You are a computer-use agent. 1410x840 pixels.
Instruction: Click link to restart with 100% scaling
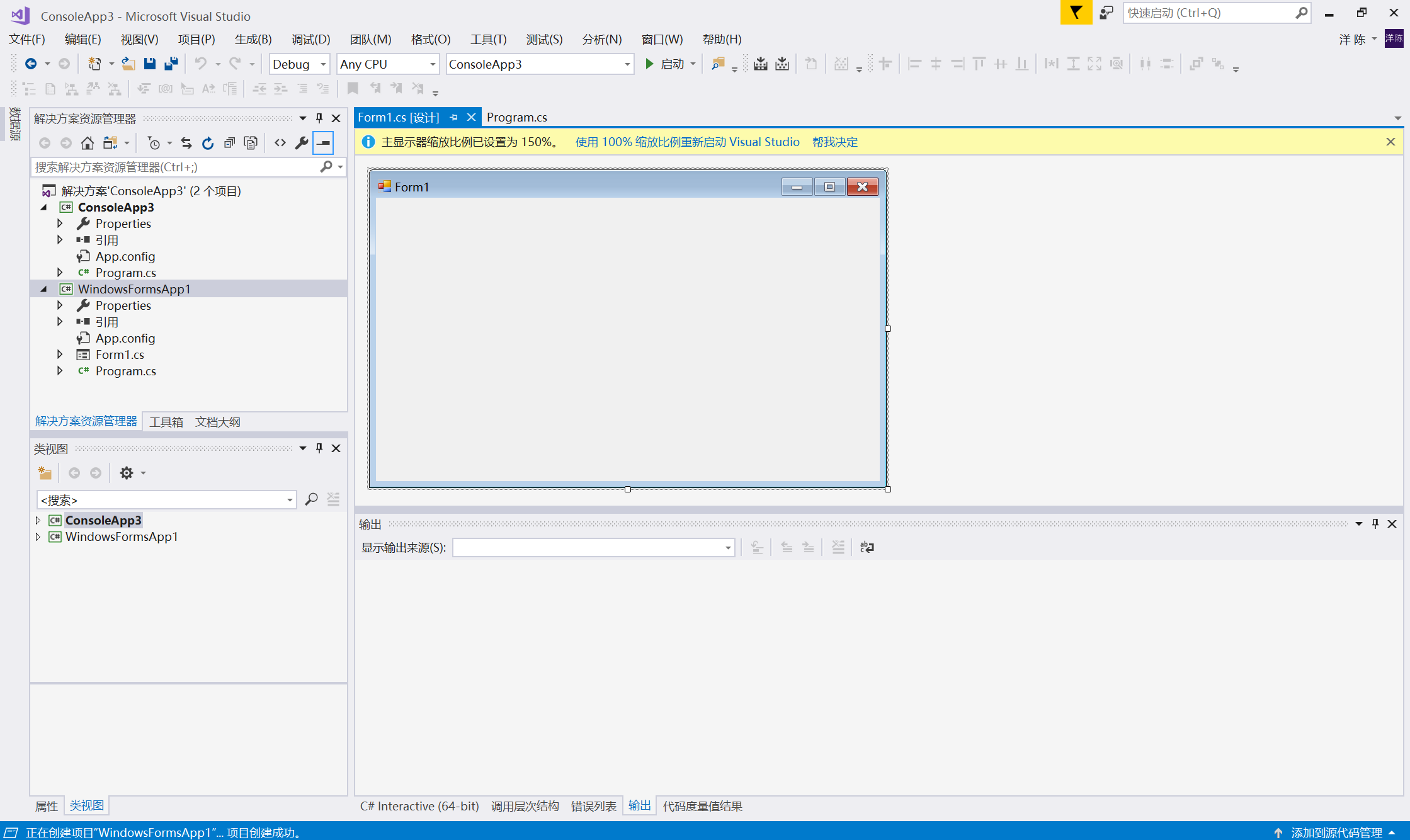687,142
